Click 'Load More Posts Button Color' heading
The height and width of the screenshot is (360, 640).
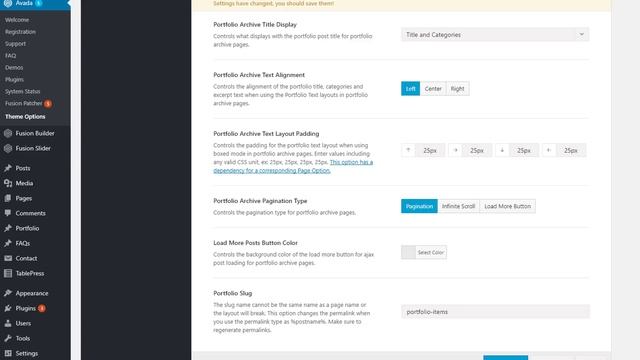255,243
